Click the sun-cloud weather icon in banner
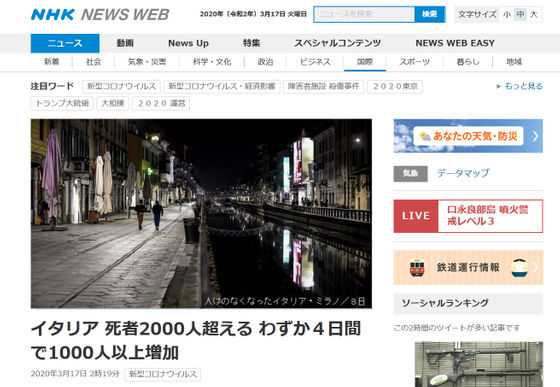Image resolution: width=560 pixels, height=387 pixels. tap(425, 136)
